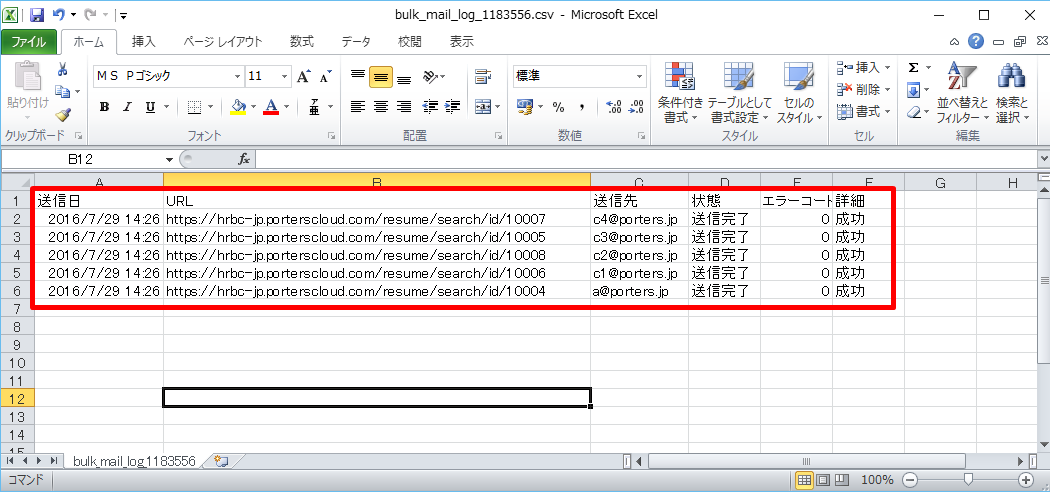Enable wrap text in cells
Screen dimensions: 1050x492
[x=482, y=76]
